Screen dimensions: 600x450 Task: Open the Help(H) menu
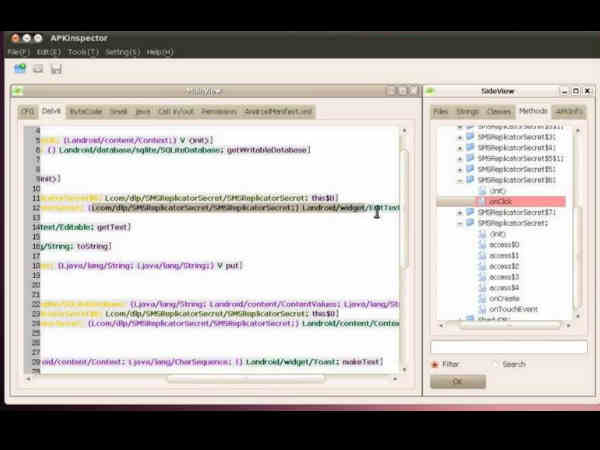click(x=160, y=52)
